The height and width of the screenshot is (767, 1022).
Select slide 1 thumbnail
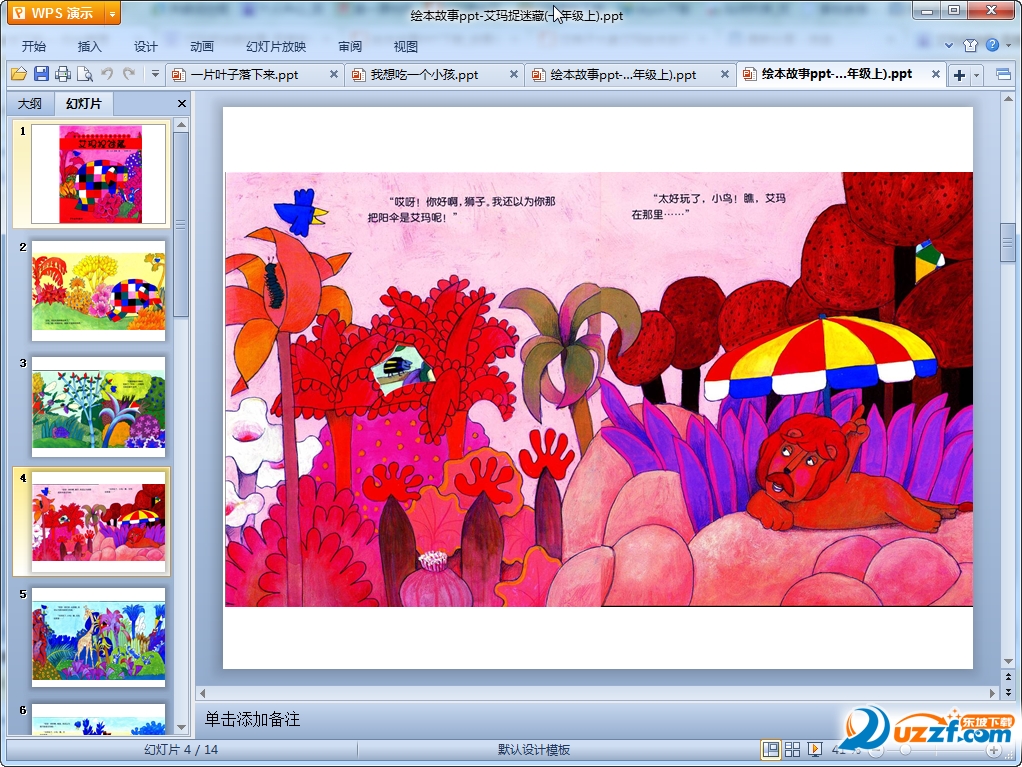98,174
